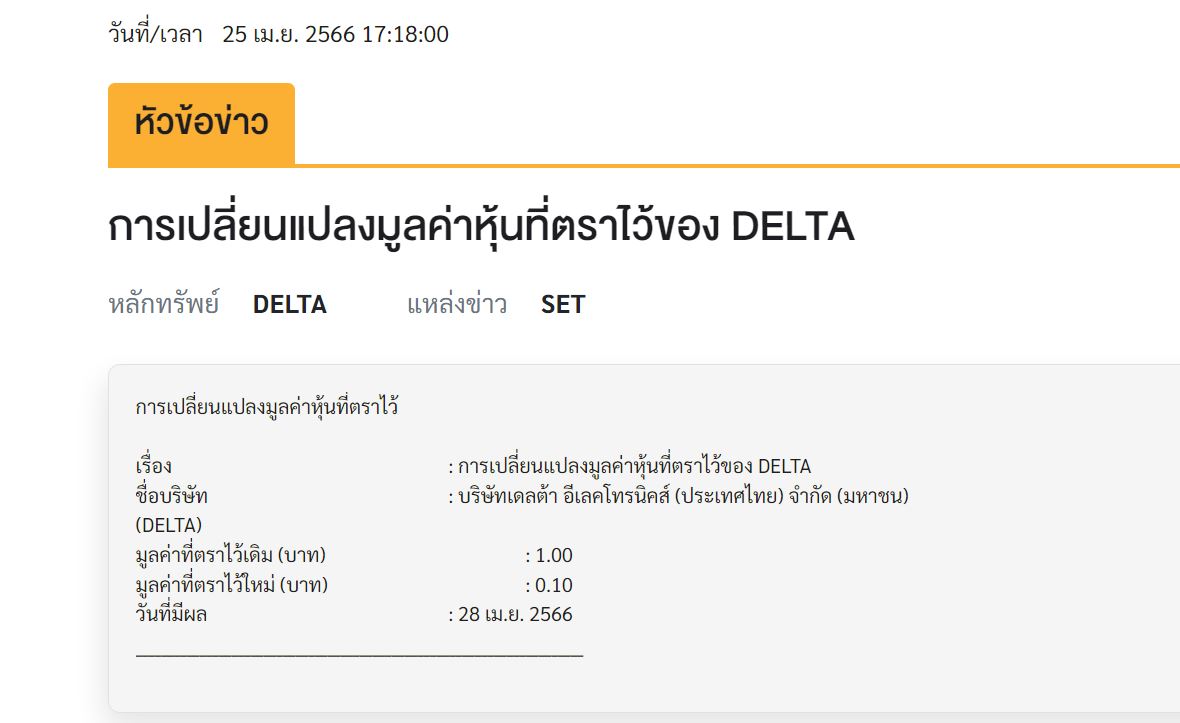Click the เรื่อง field label
The height and width of the screenshot is (723, 1180).
154,466
